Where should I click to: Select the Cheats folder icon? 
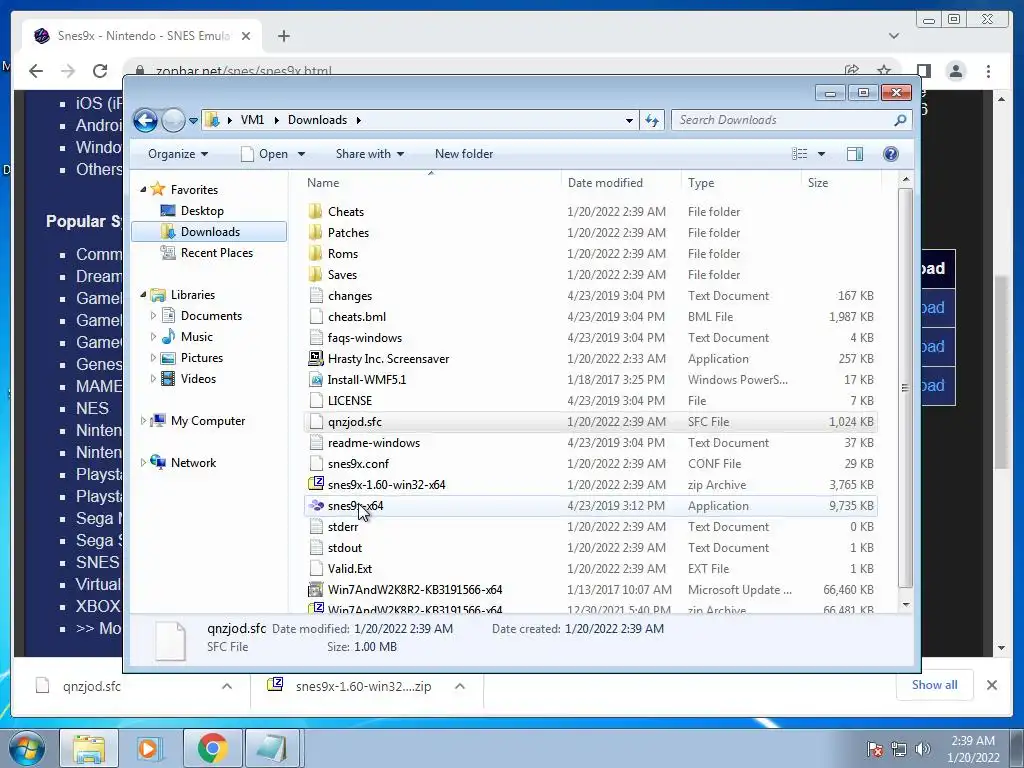tap(315, 212)
